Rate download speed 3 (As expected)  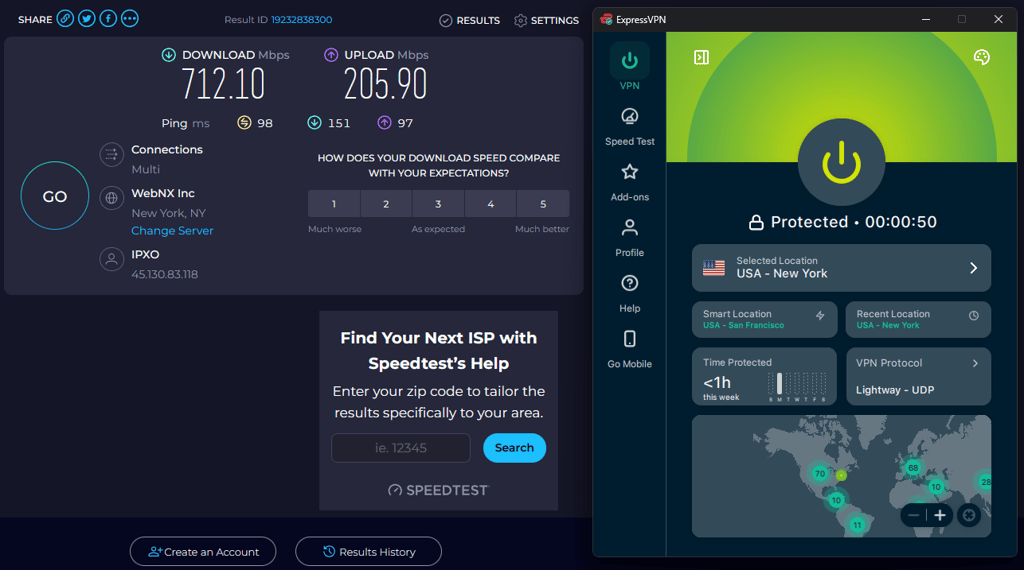click(438, 204)
